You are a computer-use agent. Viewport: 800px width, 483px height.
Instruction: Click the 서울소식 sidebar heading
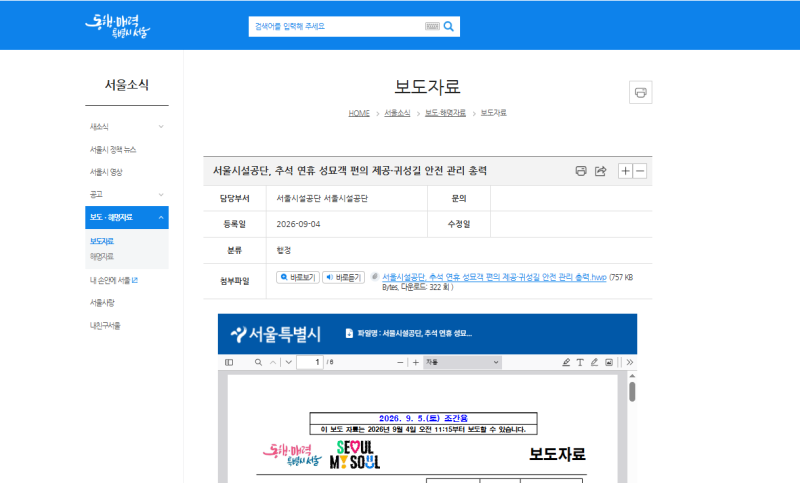pos(127,85)
